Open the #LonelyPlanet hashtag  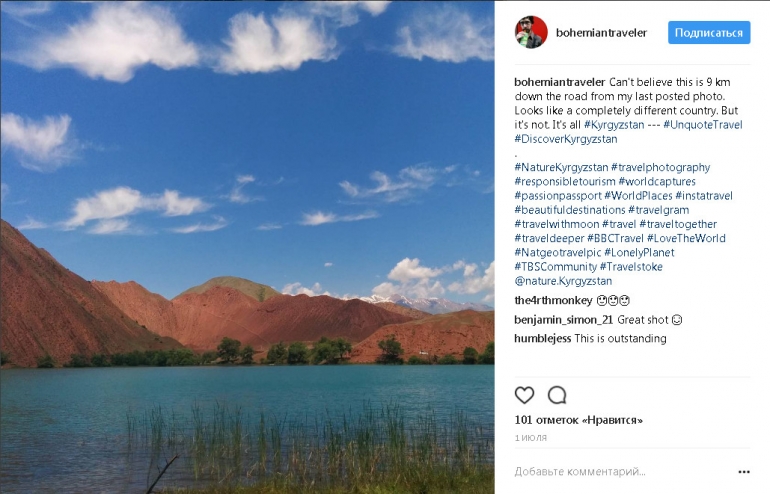pyautogui.click(x=639, y=253)
